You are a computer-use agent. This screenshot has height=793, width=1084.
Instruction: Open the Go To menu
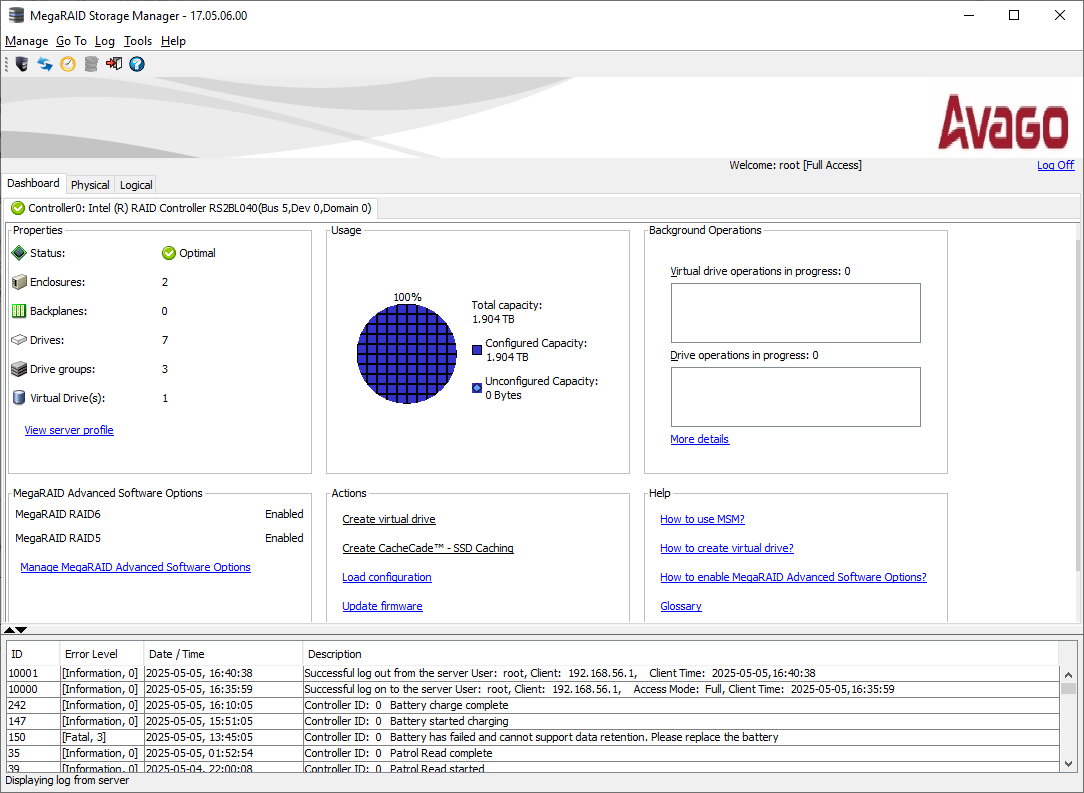pos(71,41)
